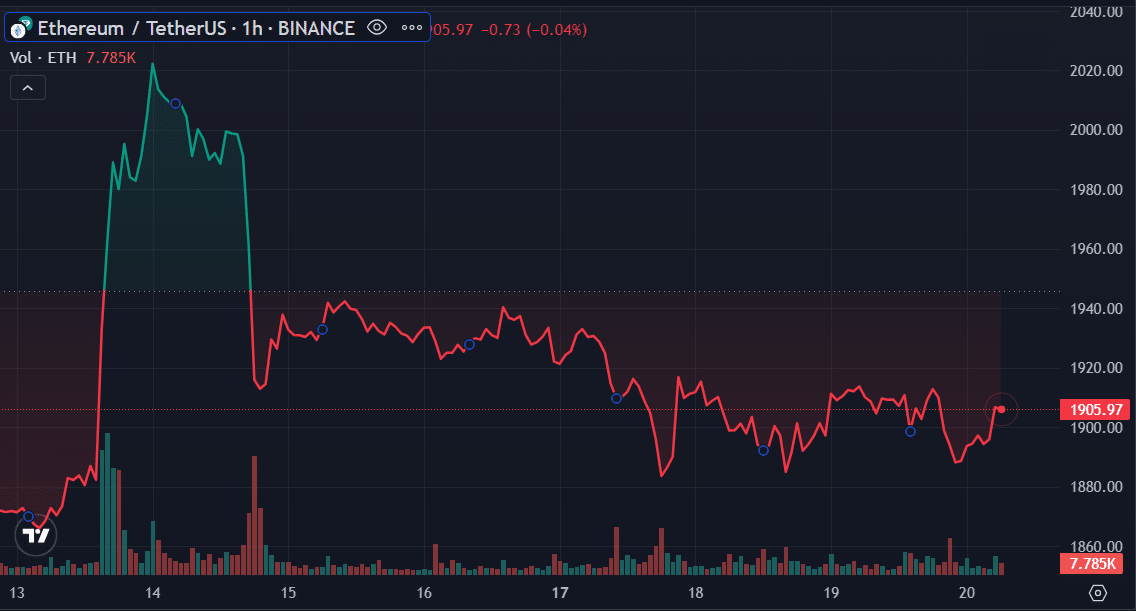Click the pulsing last price dot
This screenshot has width=1136, height=611.
coord(1001,410)
